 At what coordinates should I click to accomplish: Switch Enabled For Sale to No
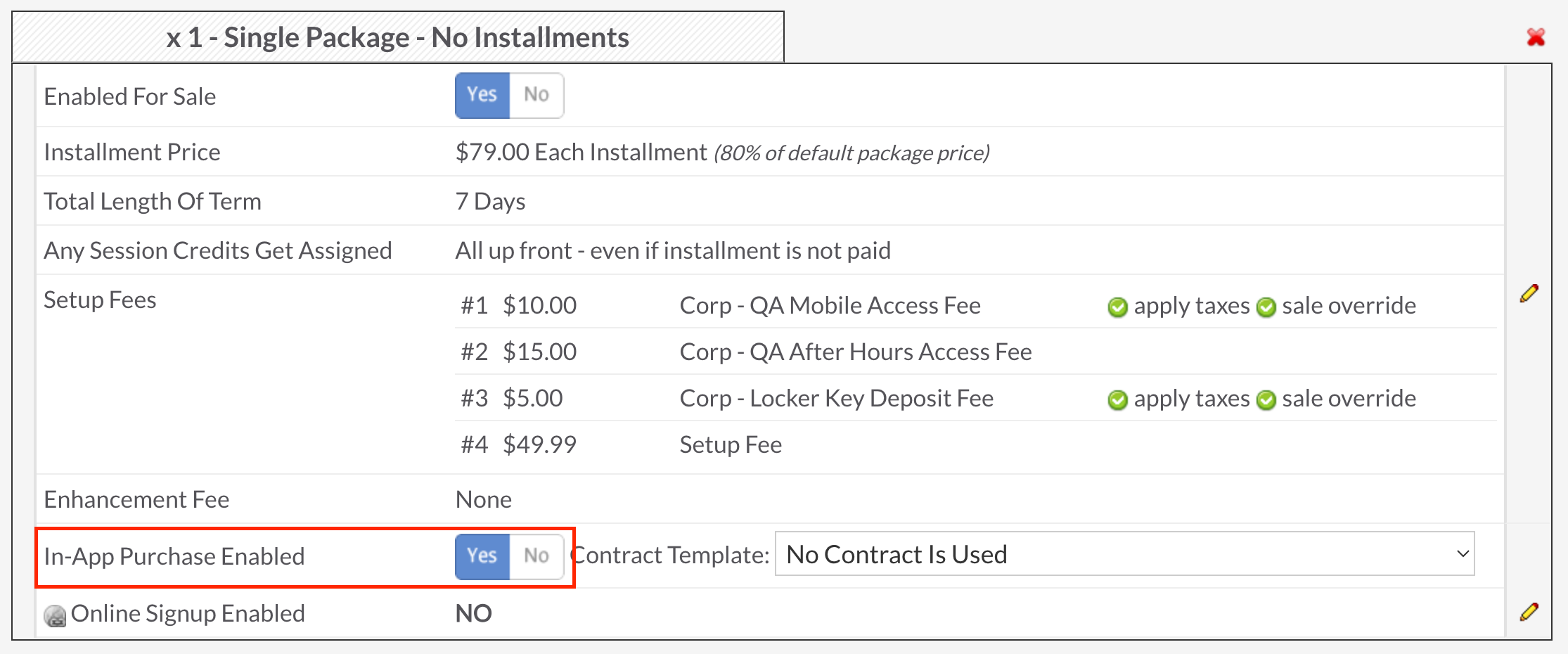[x=536, y=95]
